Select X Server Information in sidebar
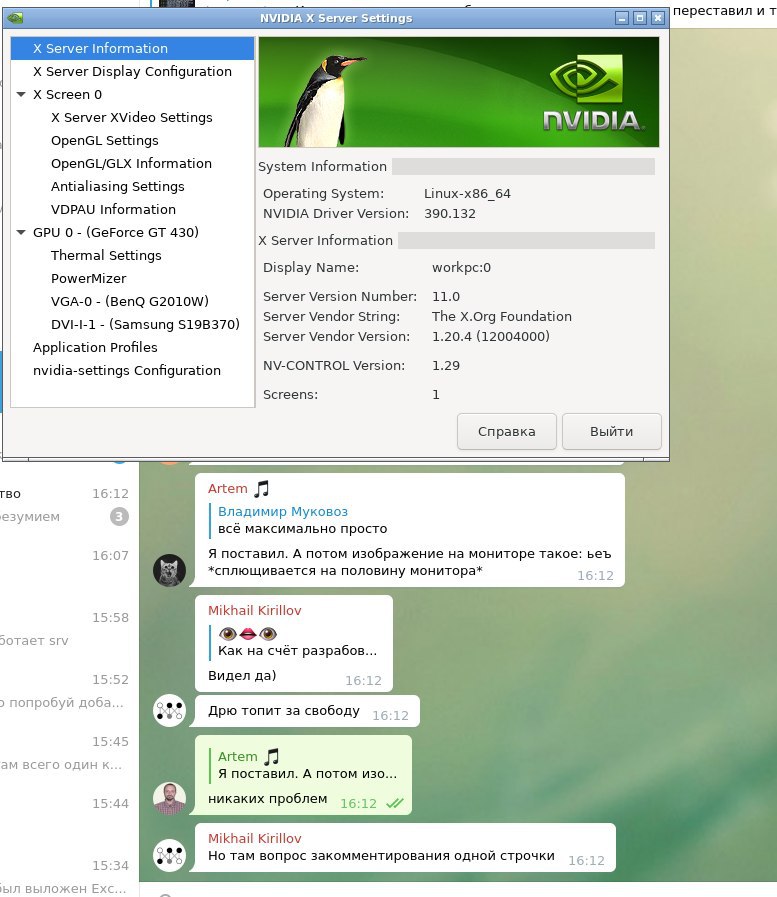The image size is (777, 897). coord(132,49)
